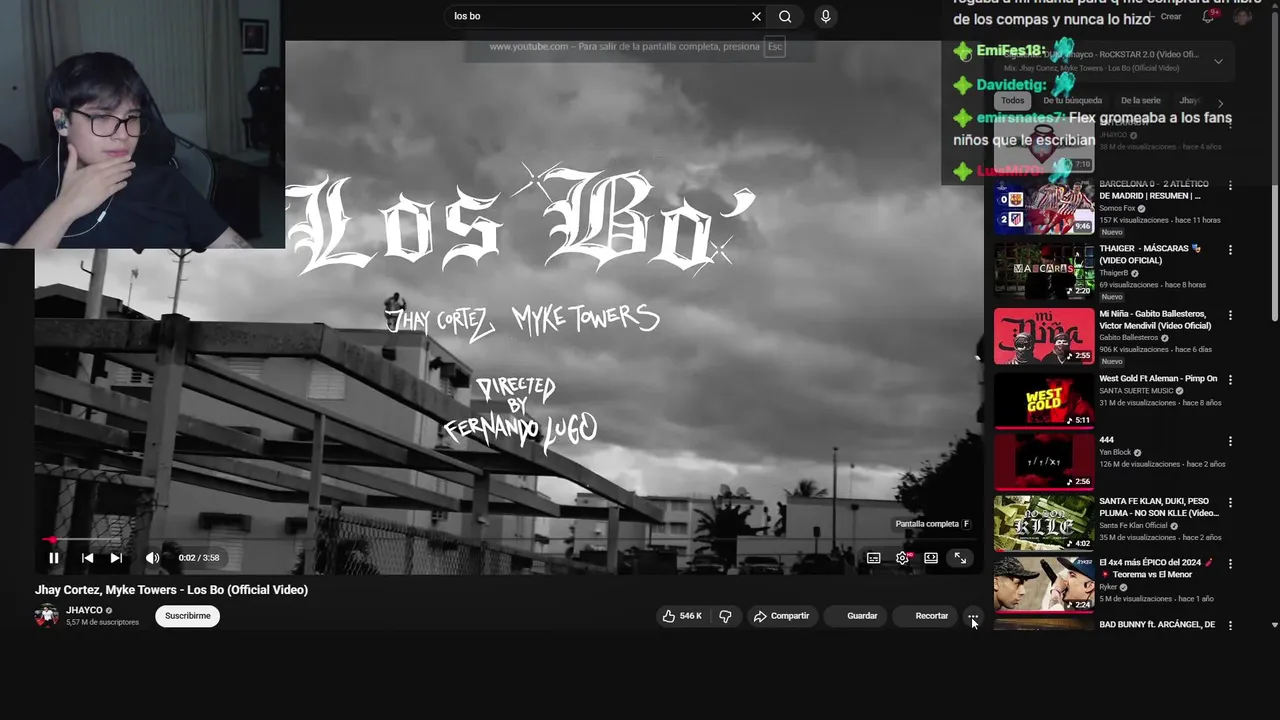
Task: Select the 'De tu búsqueda' chip
Action: pyautogui.click(x=1072, y=100)
